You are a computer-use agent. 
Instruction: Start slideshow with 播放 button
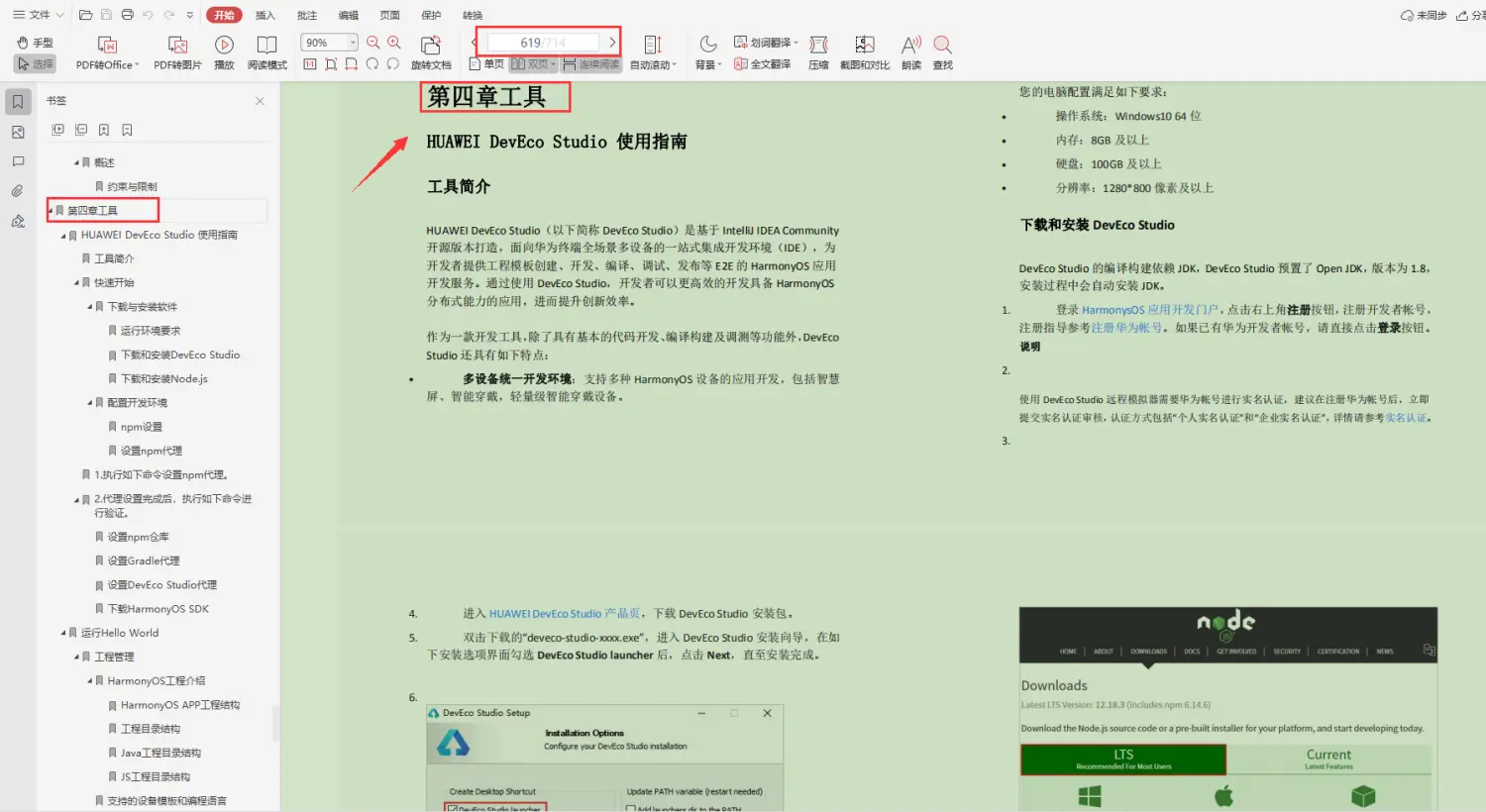pyautogui.click(x=225, y=52)
